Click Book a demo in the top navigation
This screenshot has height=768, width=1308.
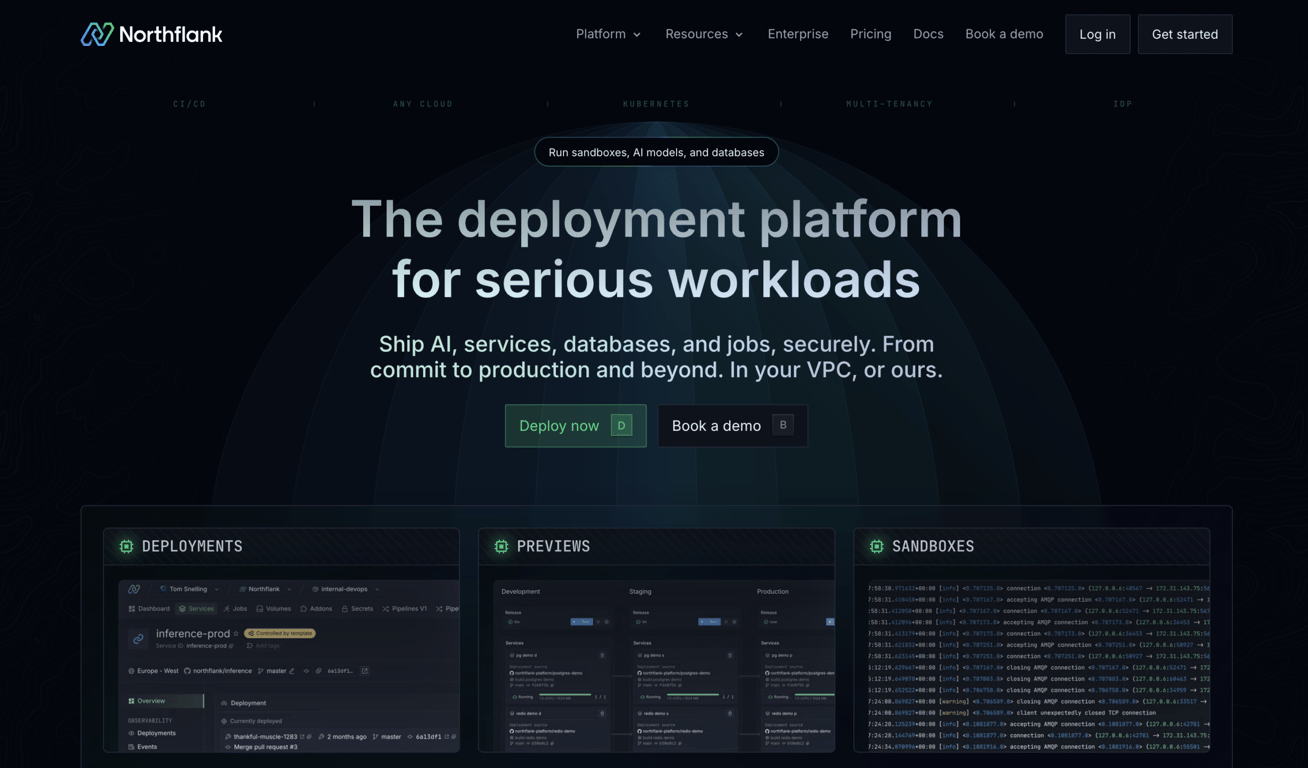[1004, 34]
